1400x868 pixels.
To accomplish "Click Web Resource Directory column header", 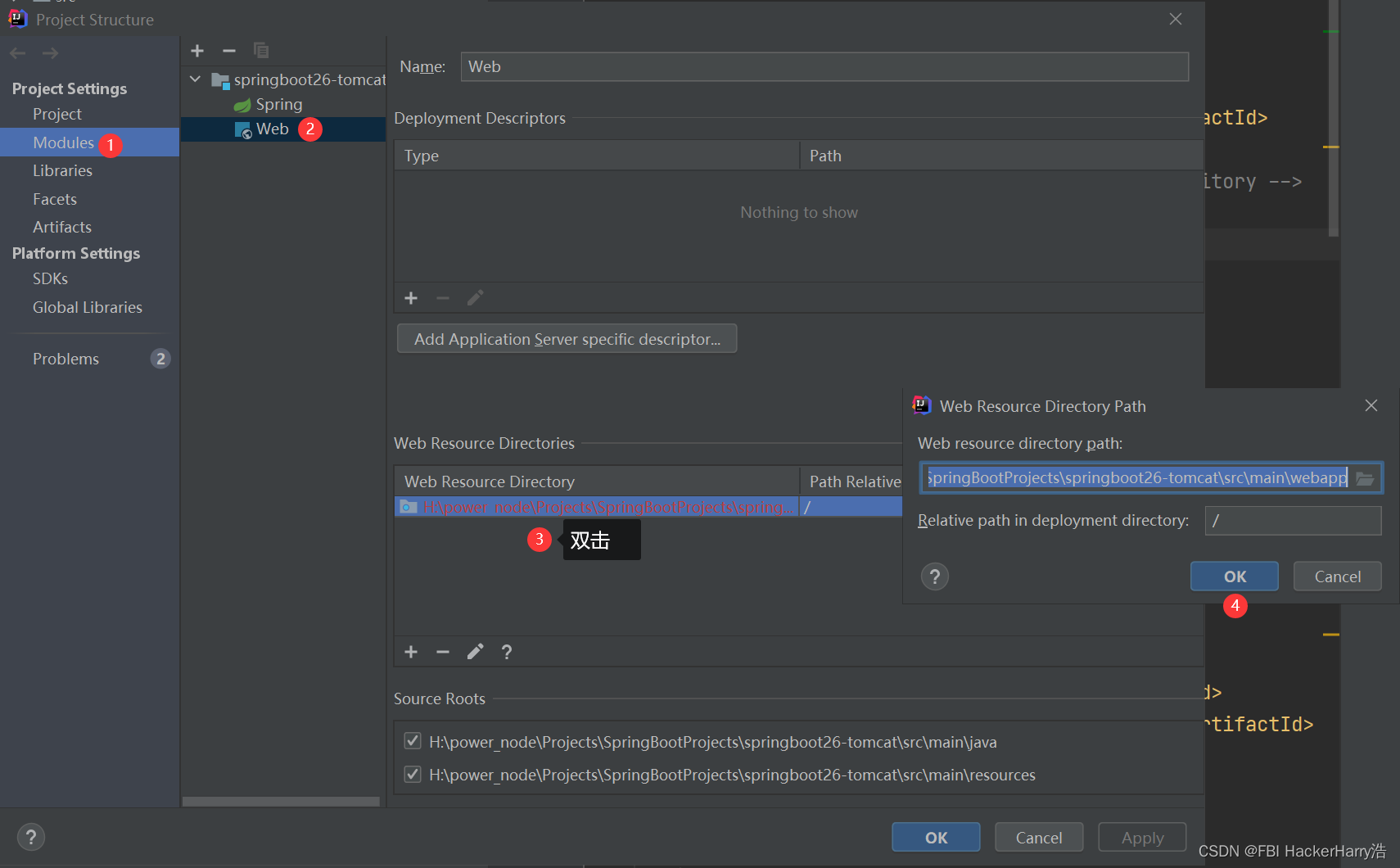I will tap(596, 481).
